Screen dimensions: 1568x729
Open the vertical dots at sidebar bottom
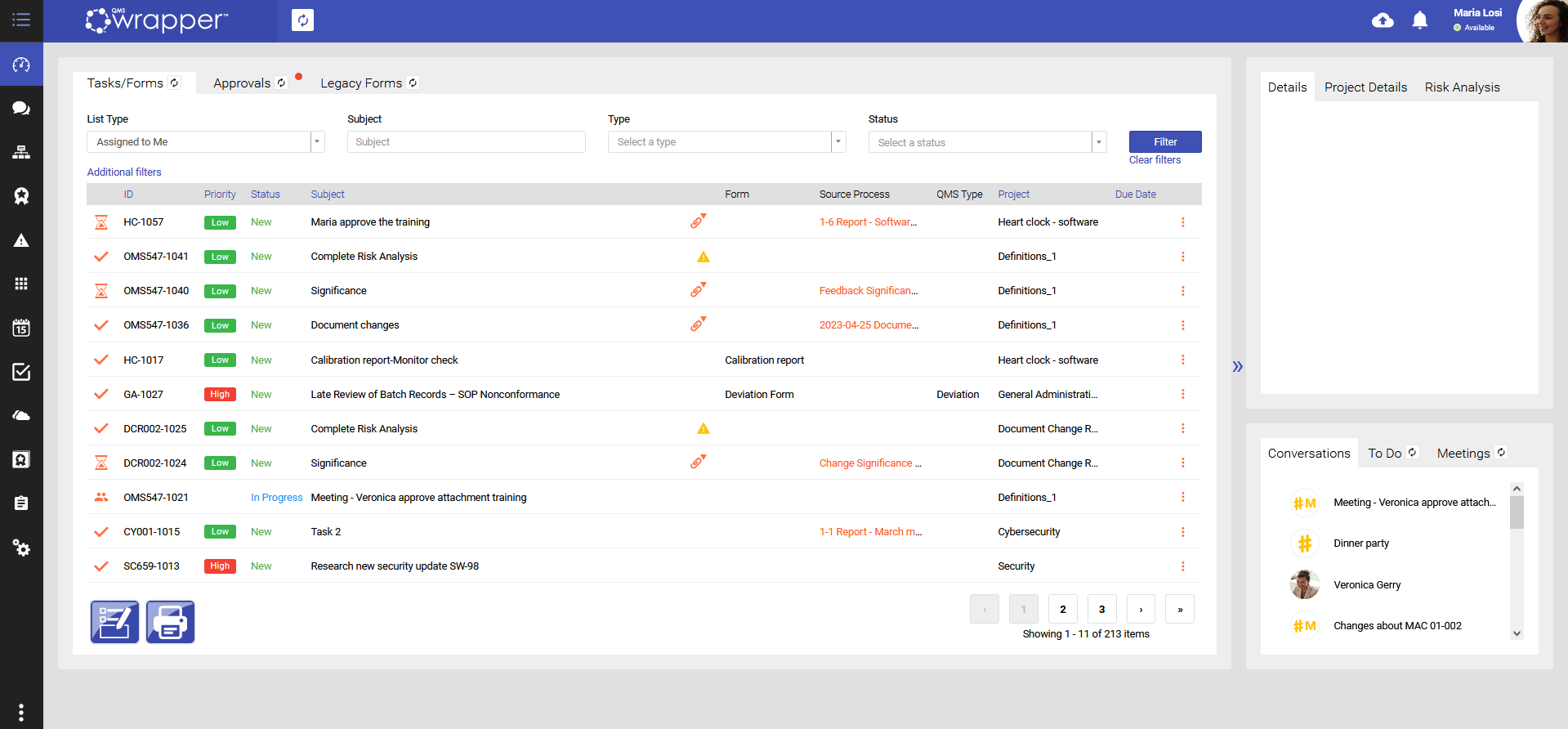21,713
